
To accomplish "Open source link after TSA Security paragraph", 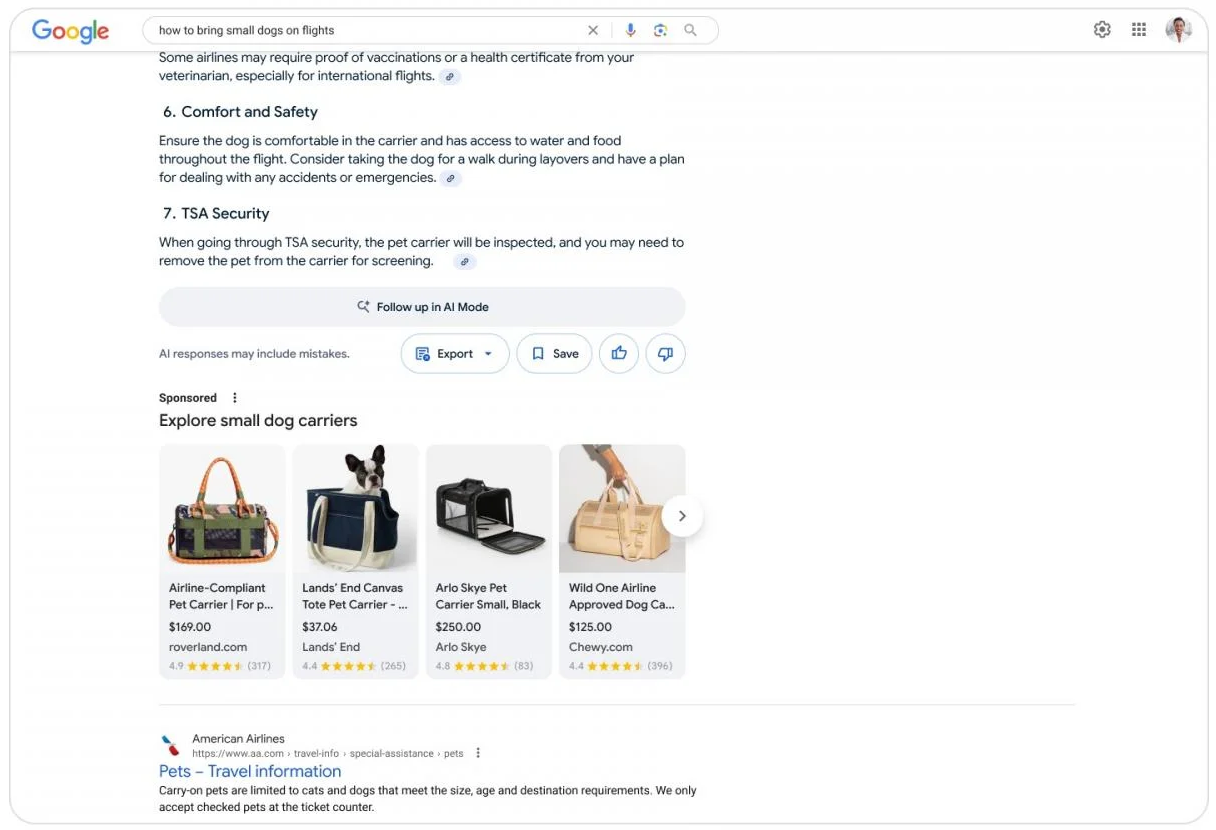I will tap(465, 262).
